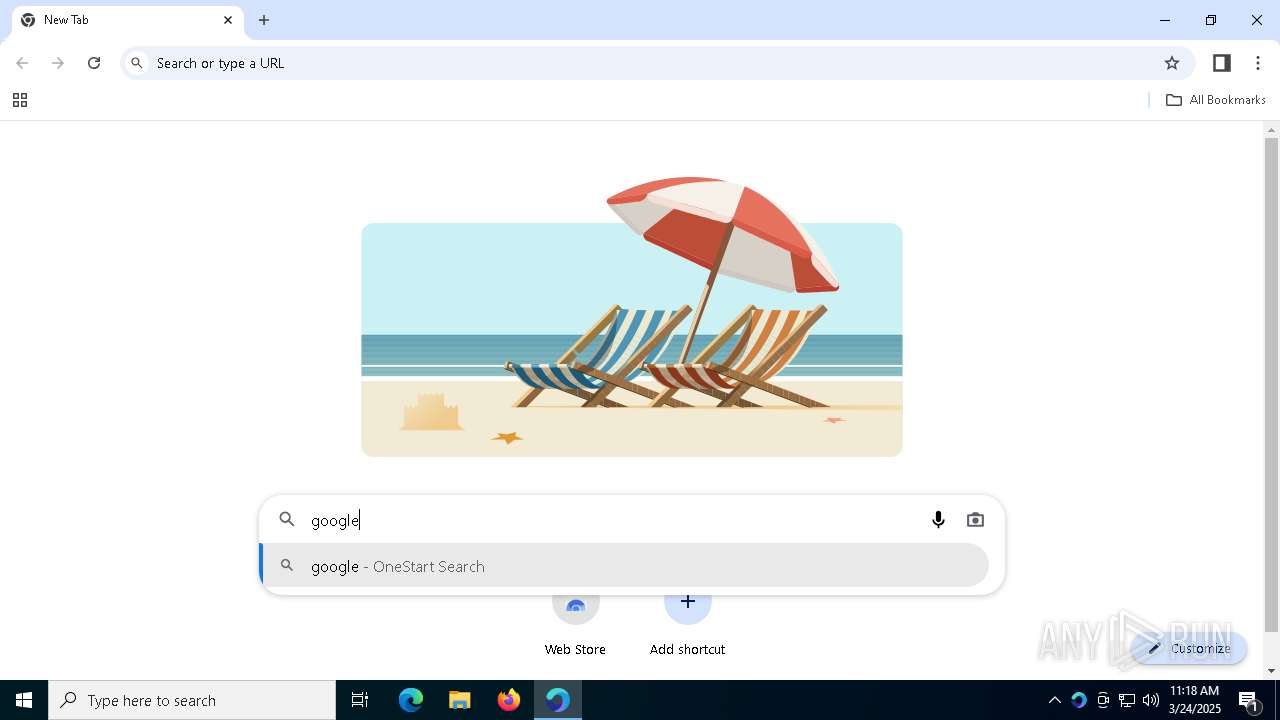Launch Microsoft Edge from the taskbar
The width and height of the screenshot is (1280, 720).
[411, 700]
